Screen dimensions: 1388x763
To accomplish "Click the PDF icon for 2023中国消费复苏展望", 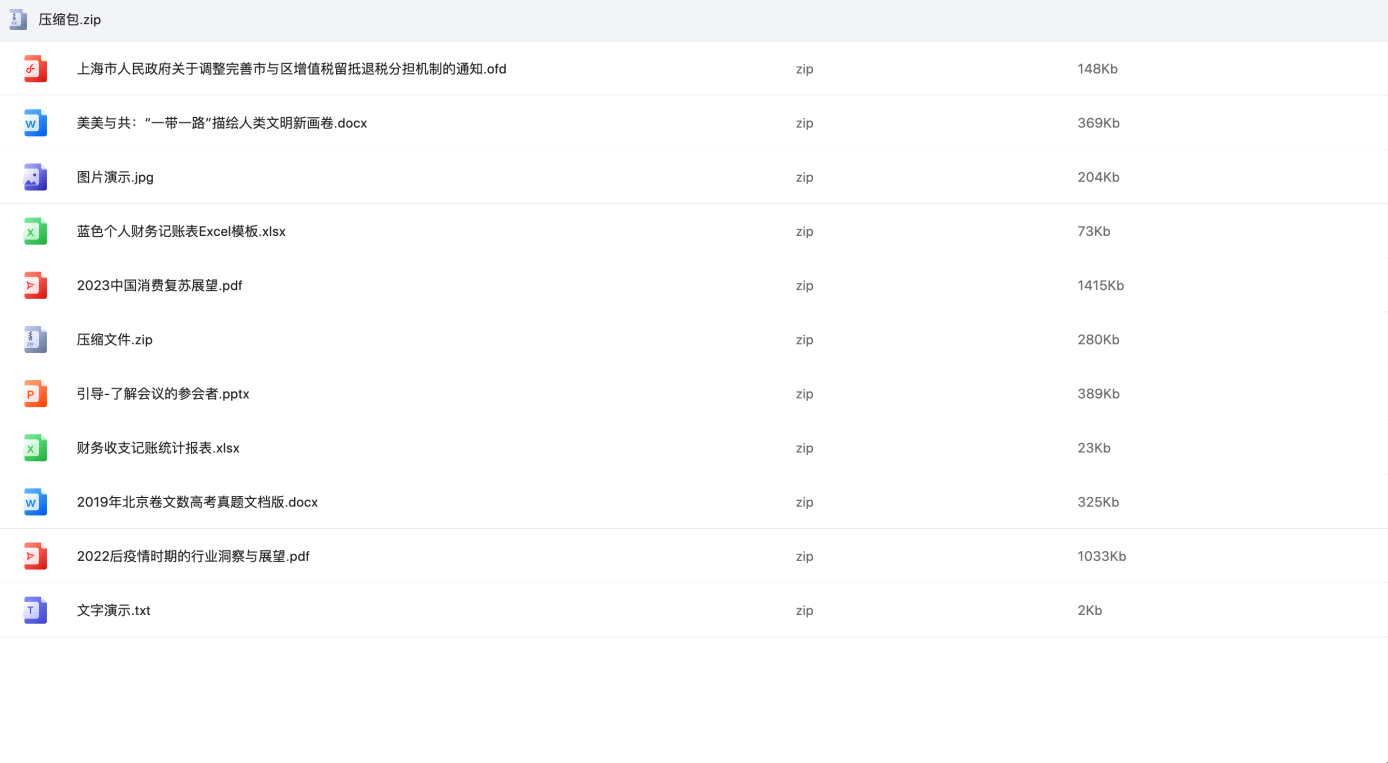I will coord(35,285).
